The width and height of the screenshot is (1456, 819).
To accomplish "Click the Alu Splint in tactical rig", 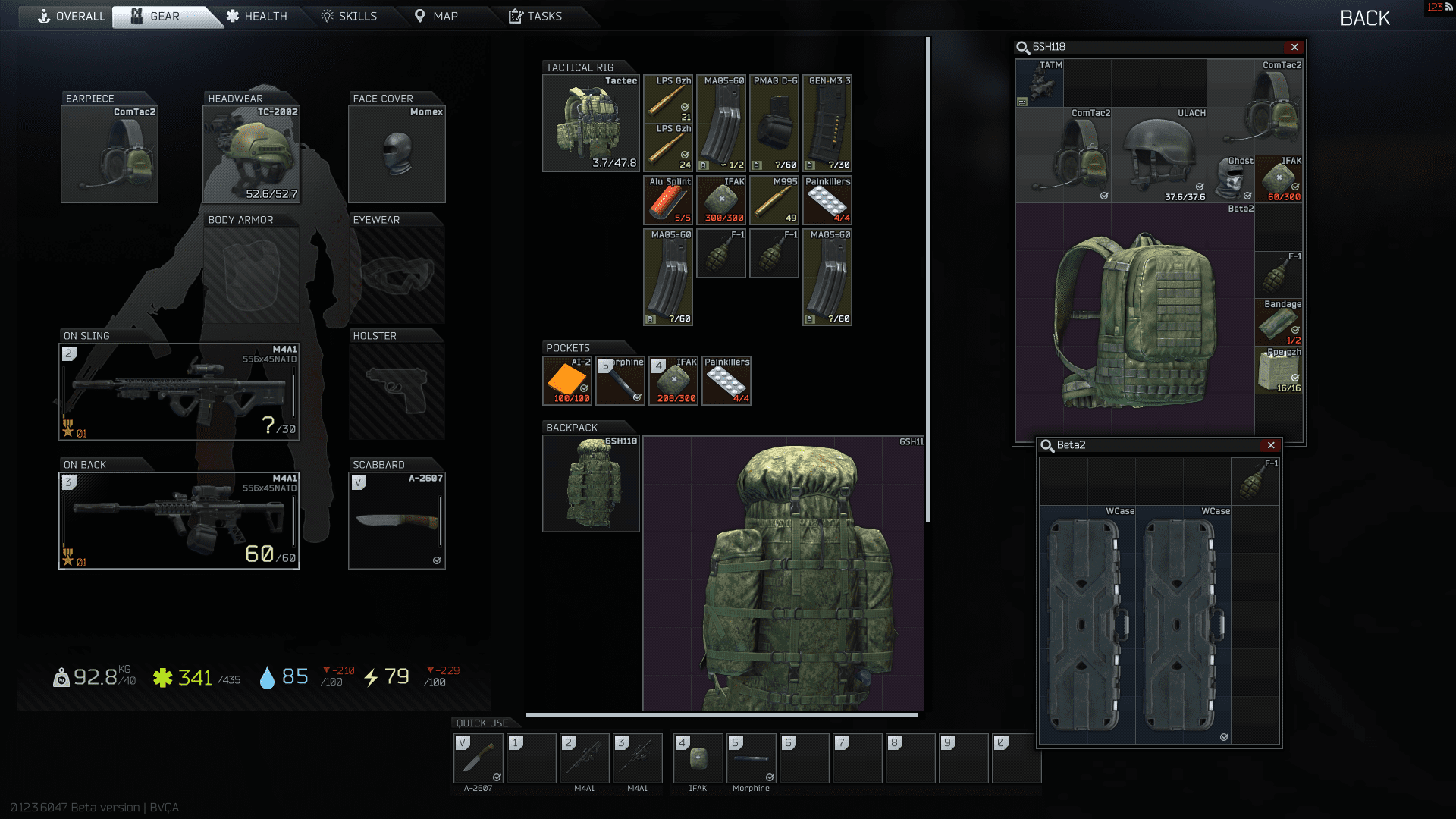I will tap(668, 201).
